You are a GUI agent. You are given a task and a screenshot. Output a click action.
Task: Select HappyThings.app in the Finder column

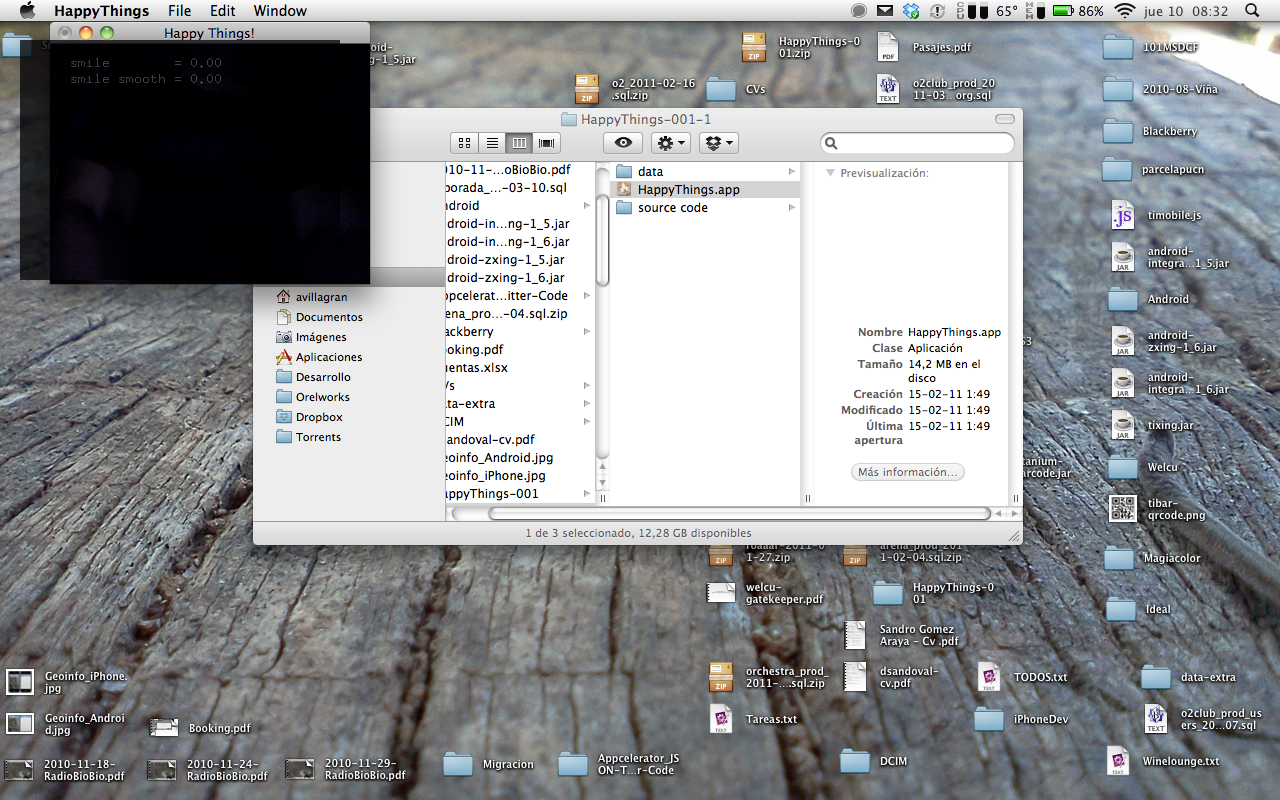click(705, 189)
